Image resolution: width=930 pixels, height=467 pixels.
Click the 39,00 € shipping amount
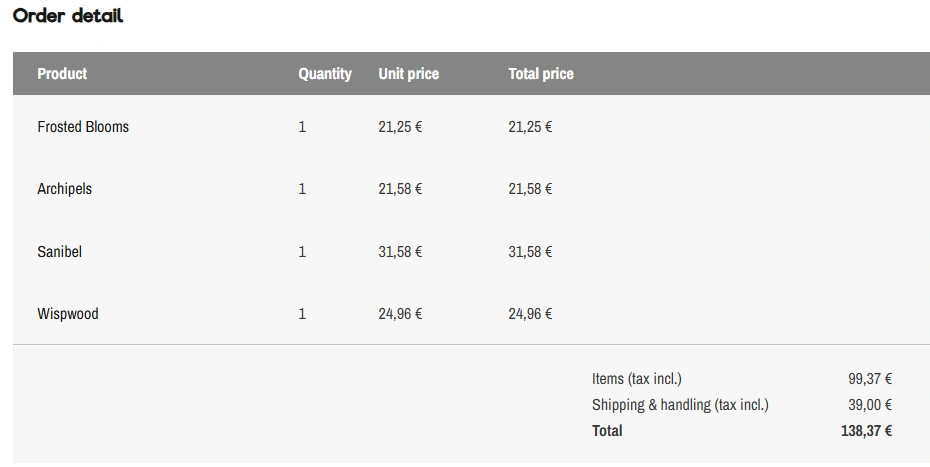point(870,405)
